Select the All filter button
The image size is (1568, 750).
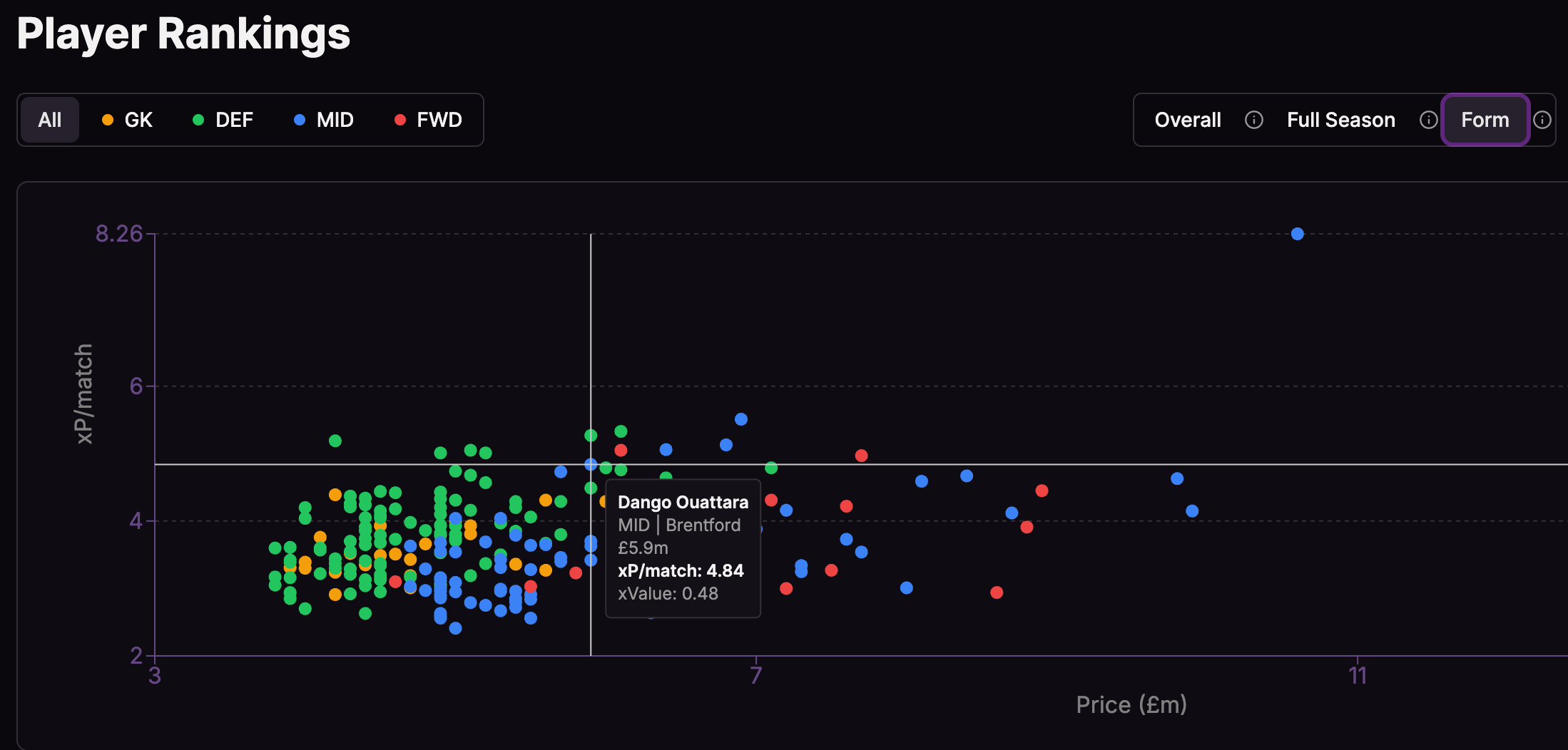[x=49, y=120]
